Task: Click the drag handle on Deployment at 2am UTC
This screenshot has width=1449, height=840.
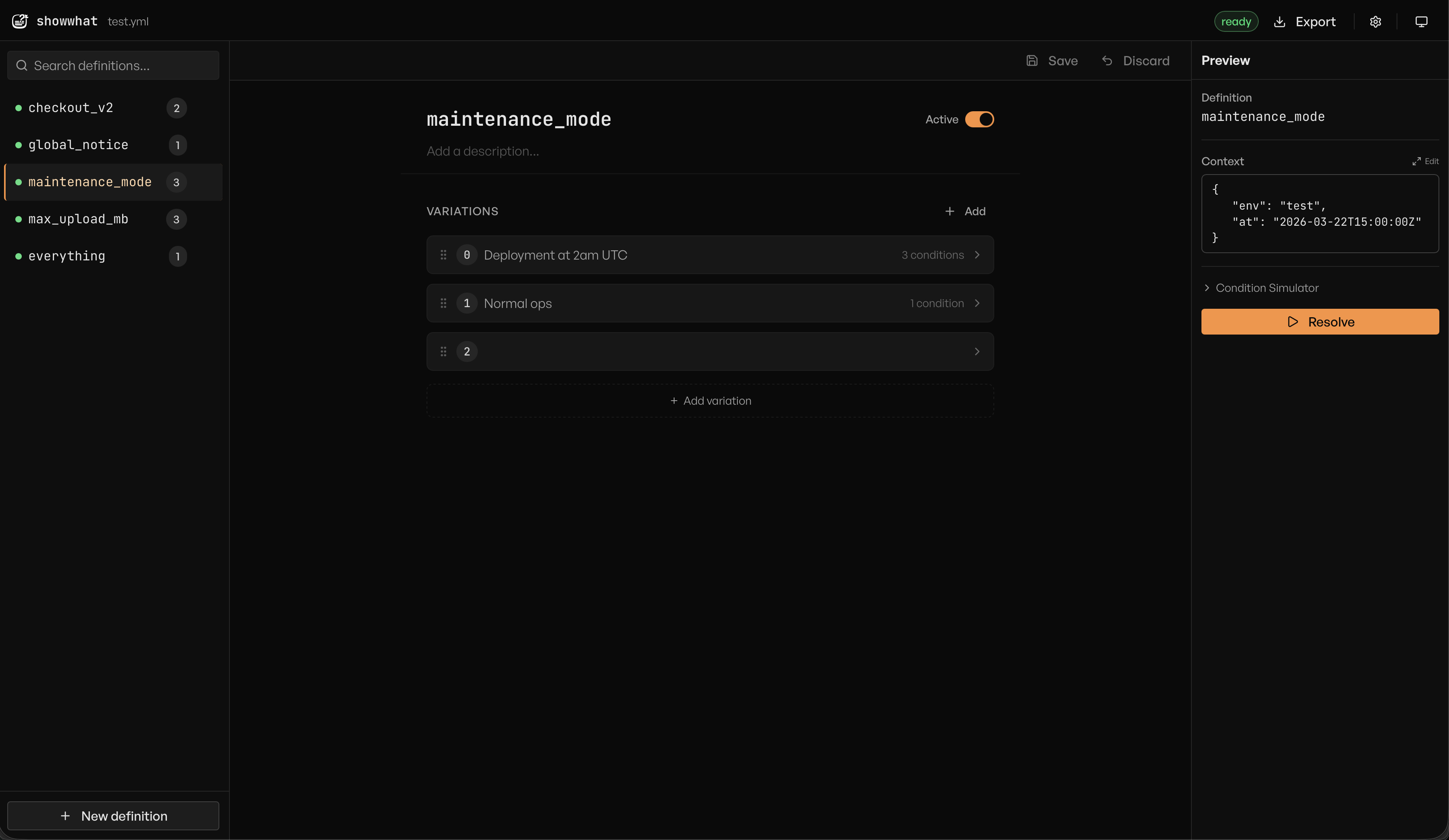Action: (x=443, y=255)
